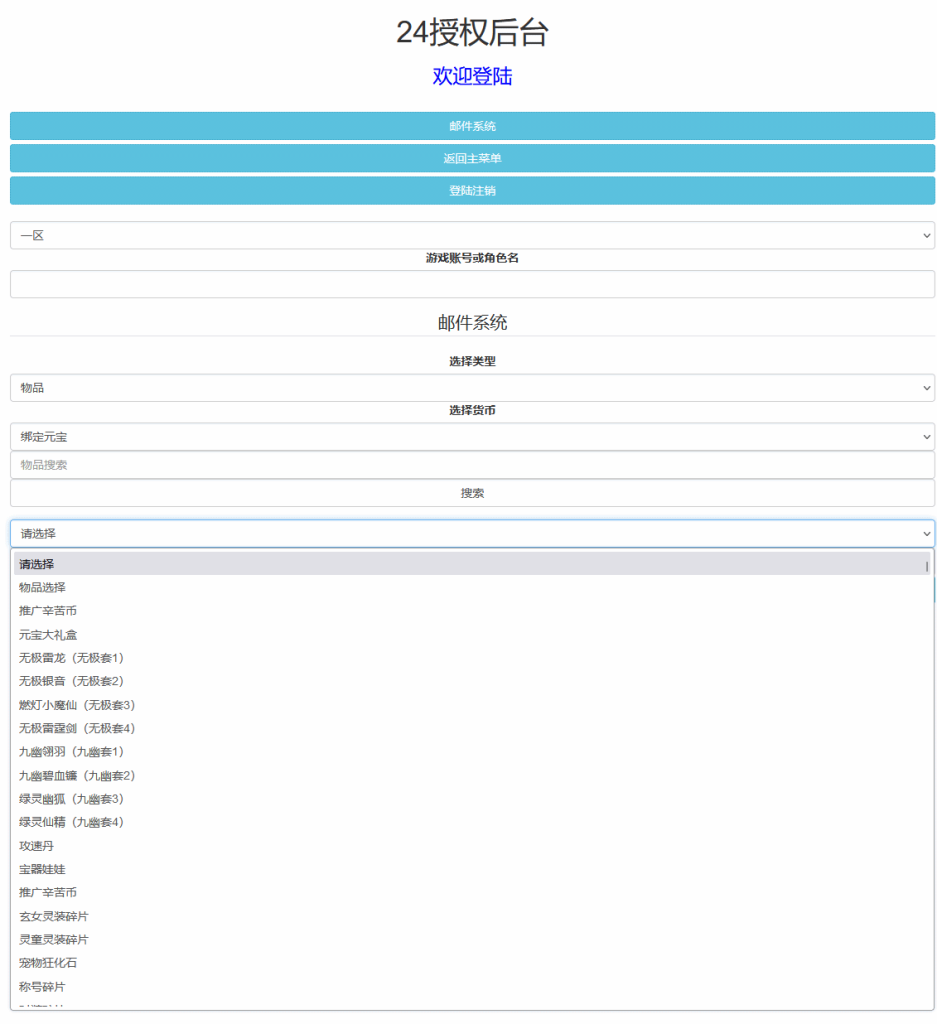The image size is (937, 1024).
Task: Focus the 游戏账号或角色名 input field
Action: coord(472,284)
